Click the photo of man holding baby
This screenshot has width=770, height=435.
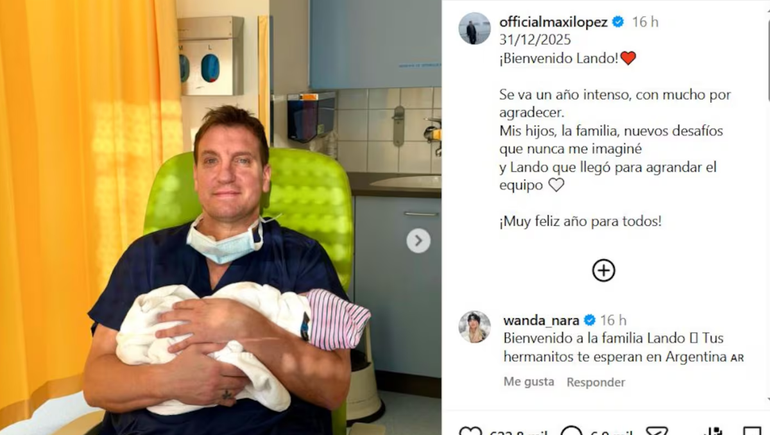(220, 218)
